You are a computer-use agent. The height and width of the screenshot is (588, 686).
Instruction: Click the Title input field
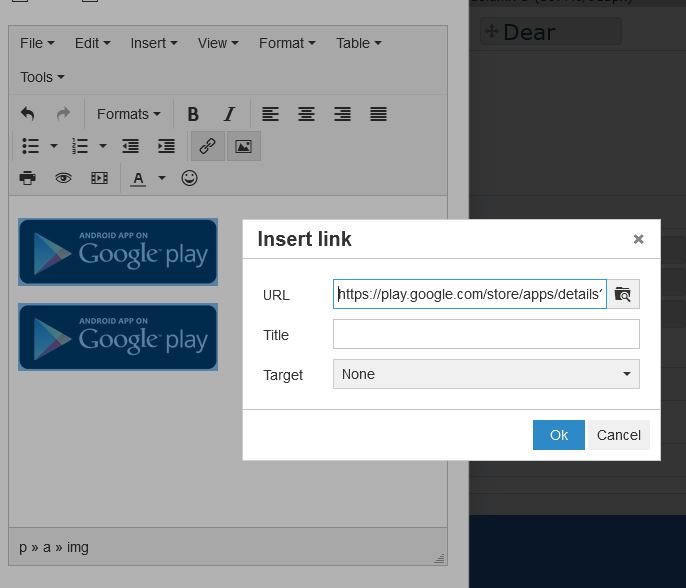pos(486,334)
